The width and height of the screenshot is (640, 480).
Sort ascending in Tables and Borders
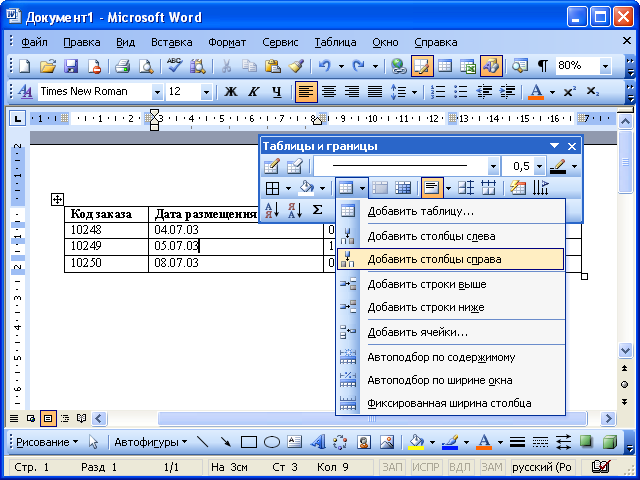pyautogui.click(x=272, y=210)
